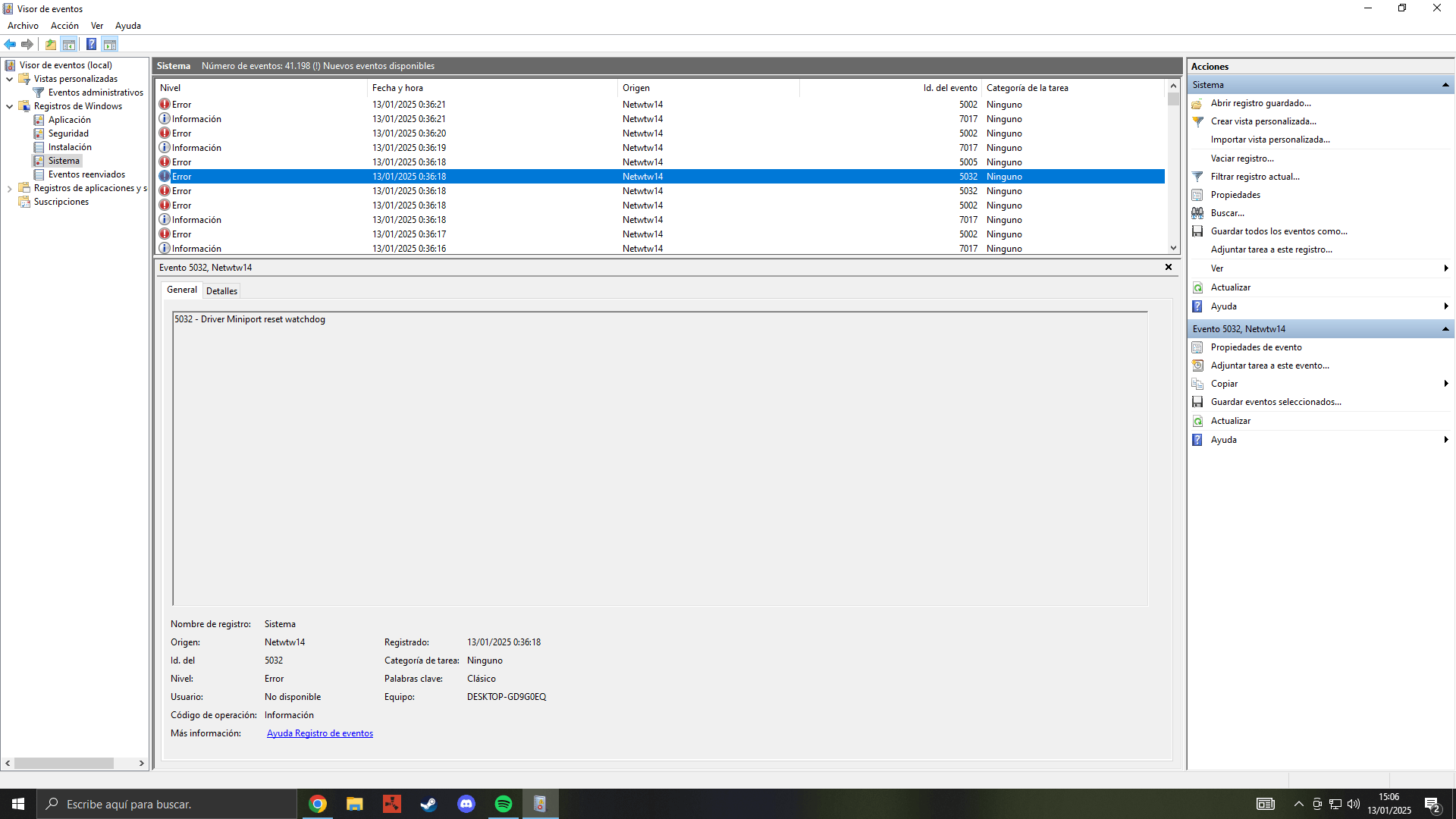Open the Ver submenu in Actions

tap(1320, 268)
